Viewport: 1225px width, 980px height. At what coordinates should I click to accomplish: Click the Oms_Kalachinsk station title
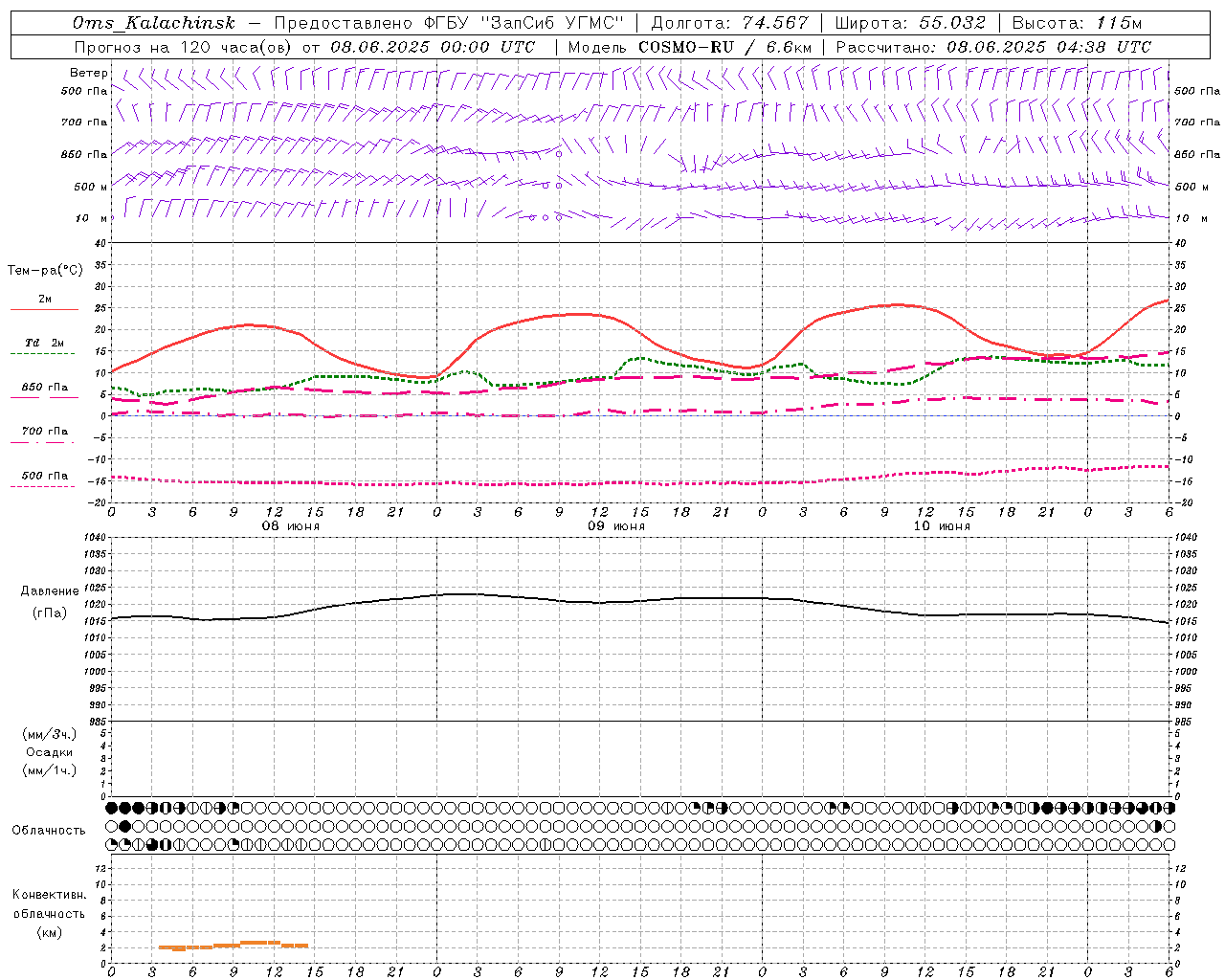click(x=154, y=23)
